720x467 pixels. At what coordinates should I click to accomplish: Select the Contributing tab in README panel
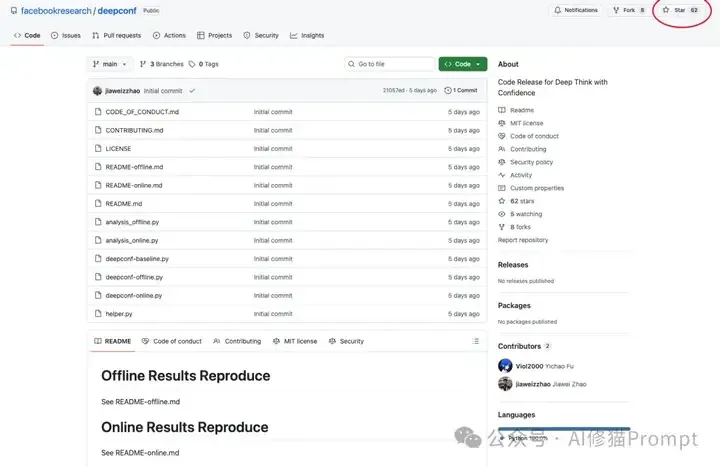pos(237,341)
